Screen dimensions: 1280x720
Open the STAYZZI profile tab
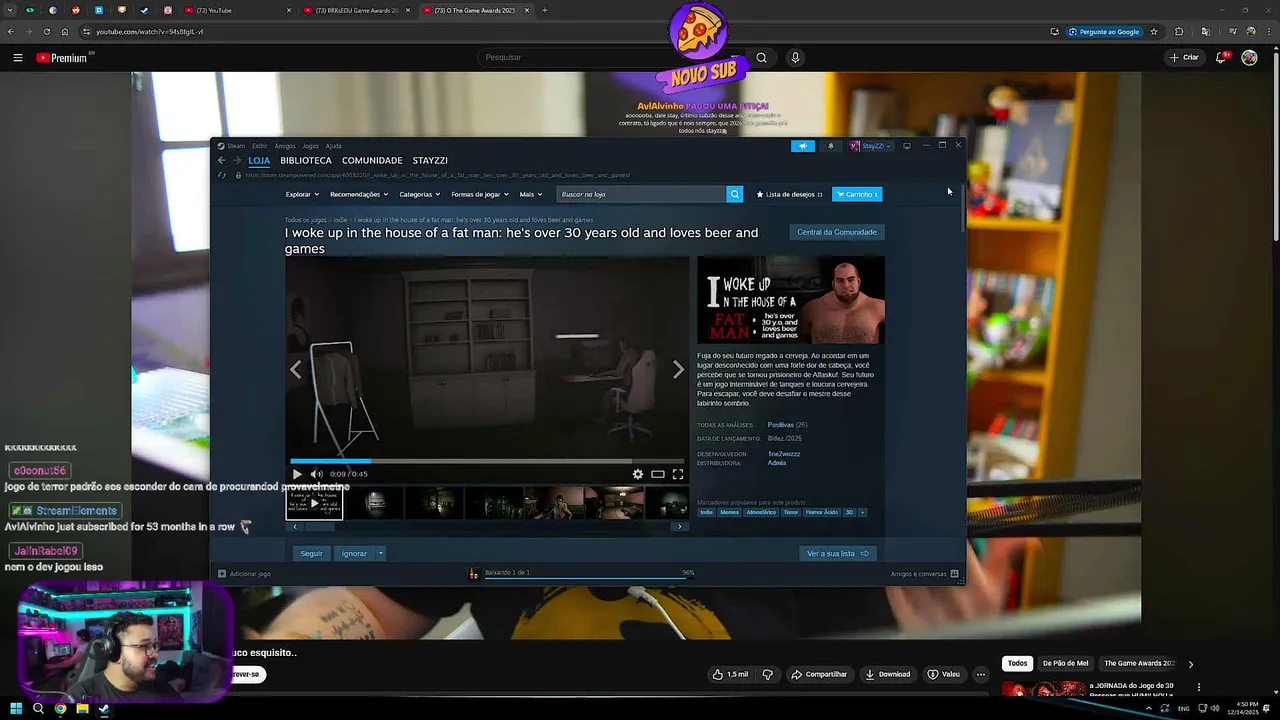tap(430, 160)
